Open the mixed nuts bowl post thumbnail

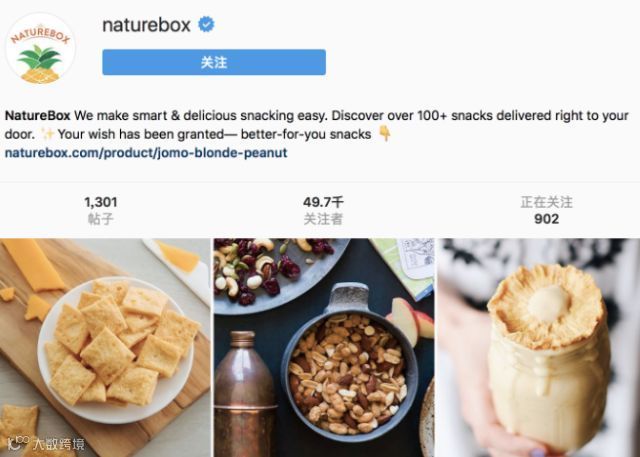coord(324,348)
